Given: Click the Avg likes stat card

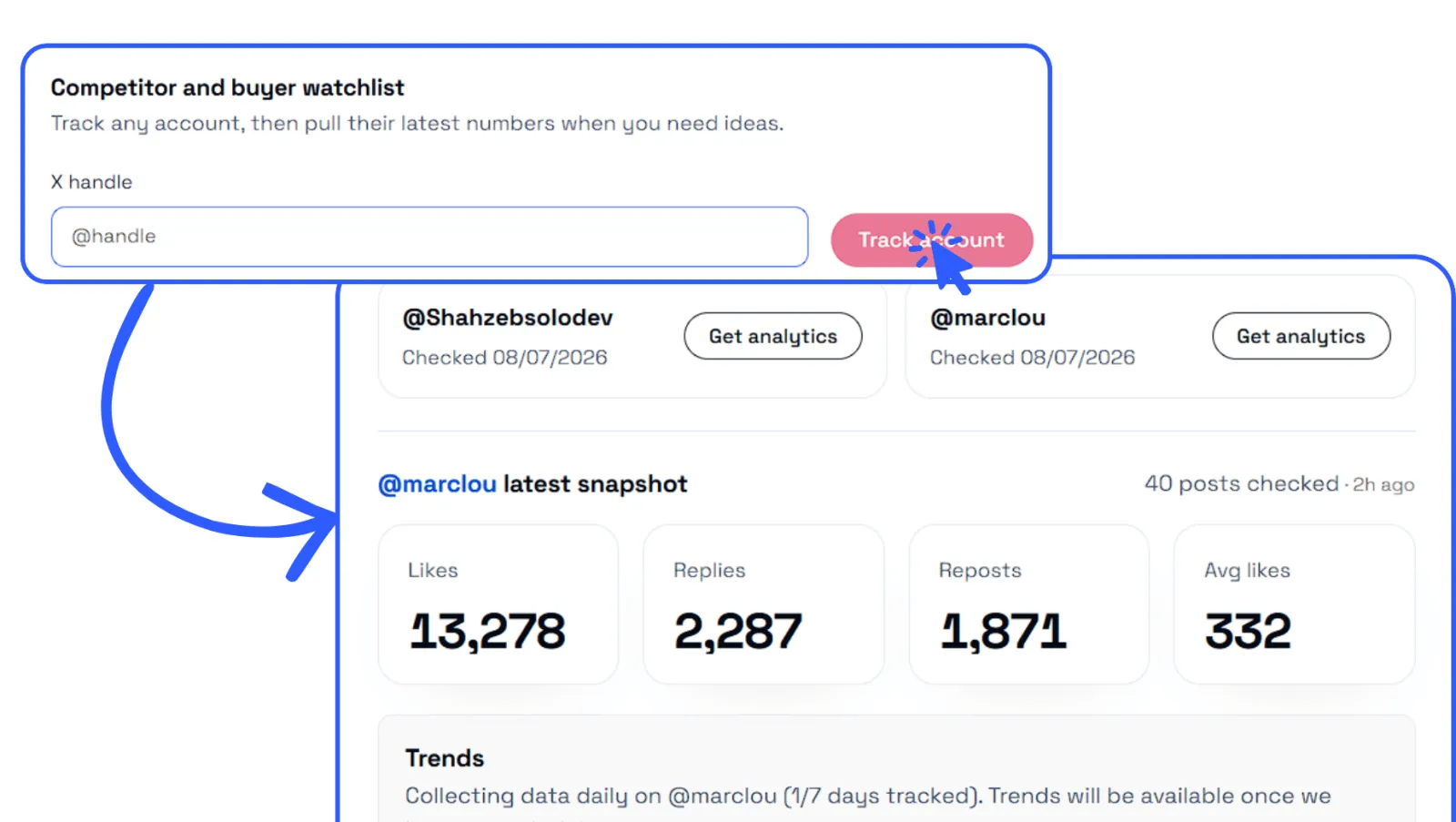Looking at the screenshot, I should tap(1294, 604).
